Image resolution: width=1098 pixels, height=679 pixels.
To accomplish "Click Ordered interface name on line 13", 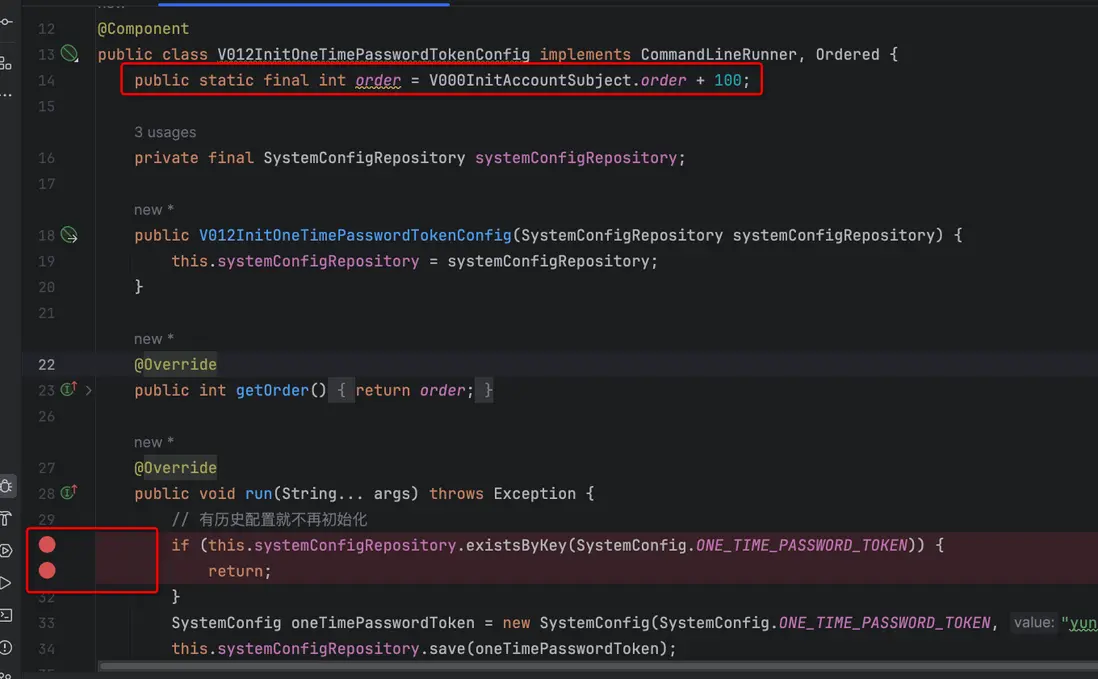I will tap(847, 55).
